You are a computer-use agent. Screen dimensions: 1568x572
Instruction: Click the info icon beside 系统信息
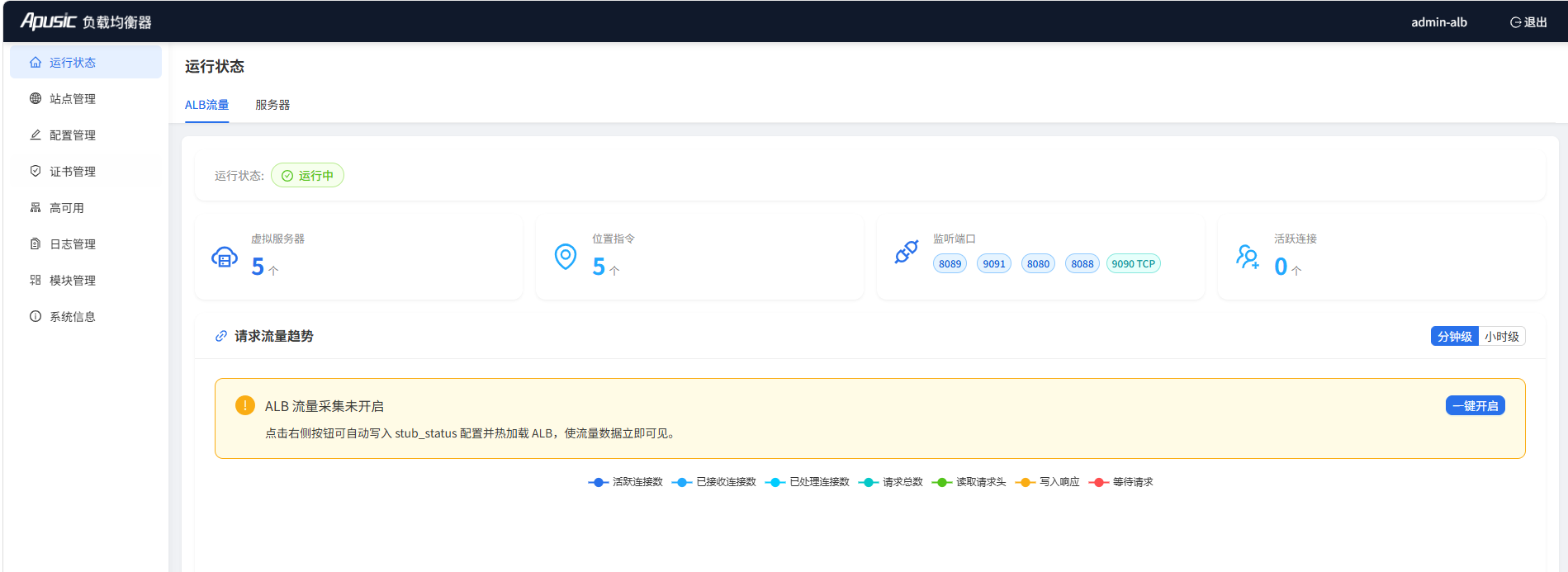(36, 317)
